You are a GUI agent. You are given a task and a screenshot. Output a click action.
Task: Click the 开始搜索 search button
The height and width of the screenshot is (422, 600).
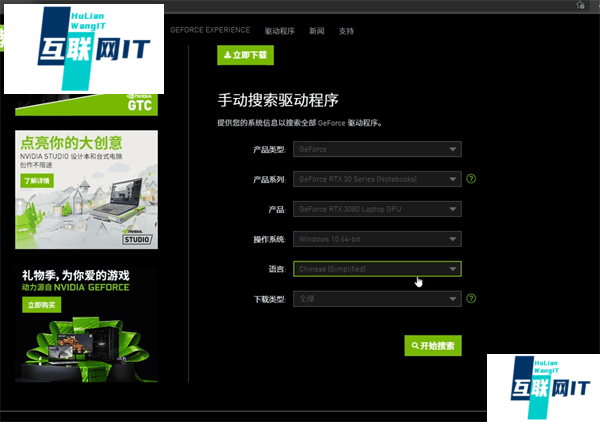[433, 345]
